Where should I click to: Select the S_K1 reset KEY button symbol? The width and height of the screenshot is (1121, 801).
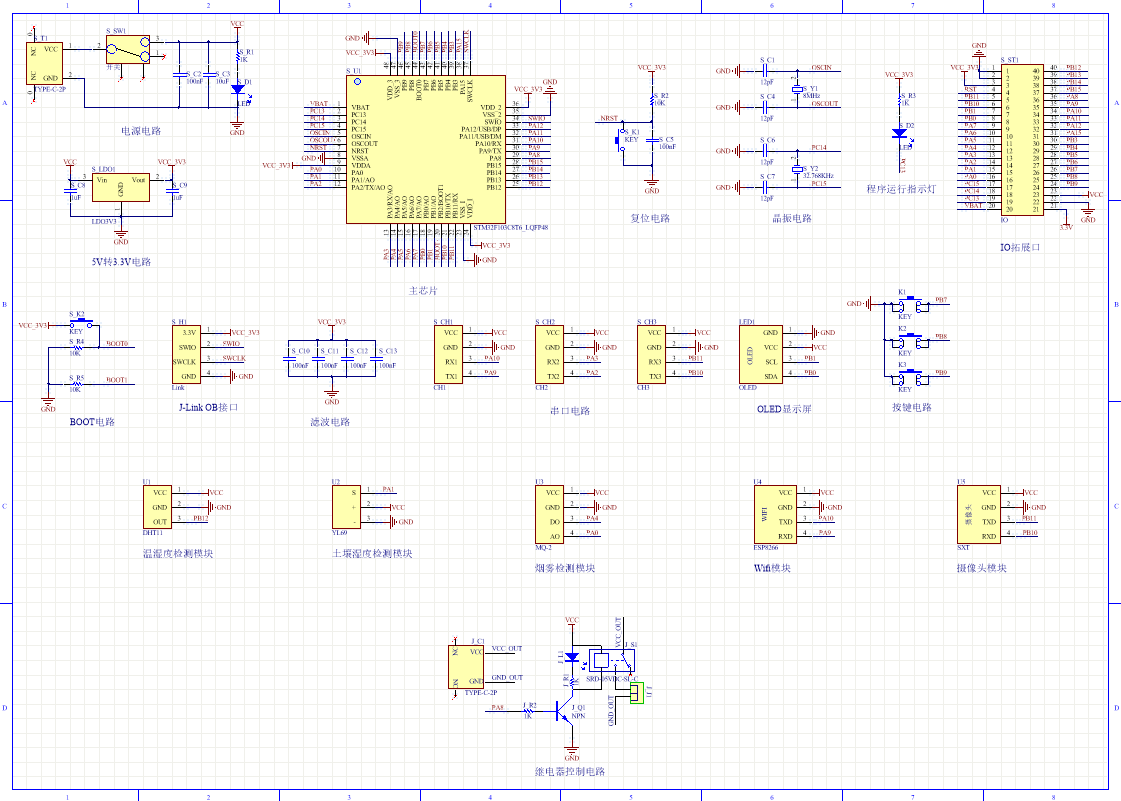(621, 139)
